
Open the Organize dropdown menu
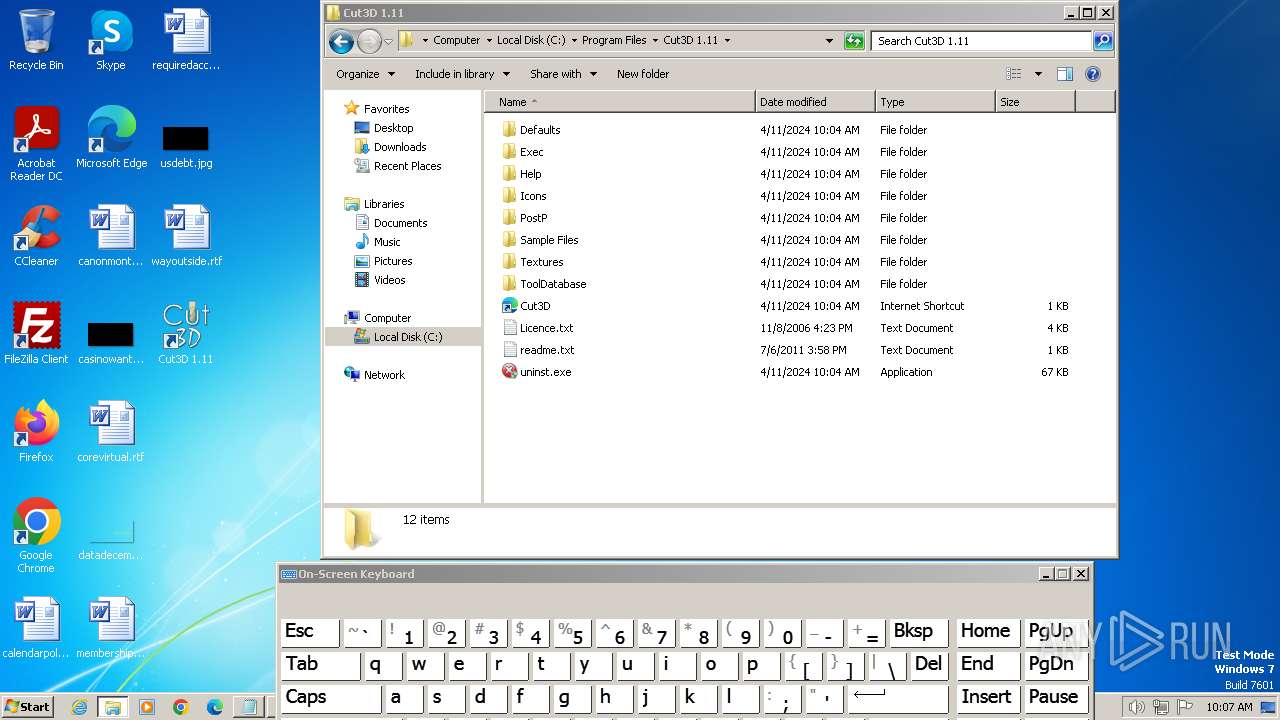tap(365, 74)
